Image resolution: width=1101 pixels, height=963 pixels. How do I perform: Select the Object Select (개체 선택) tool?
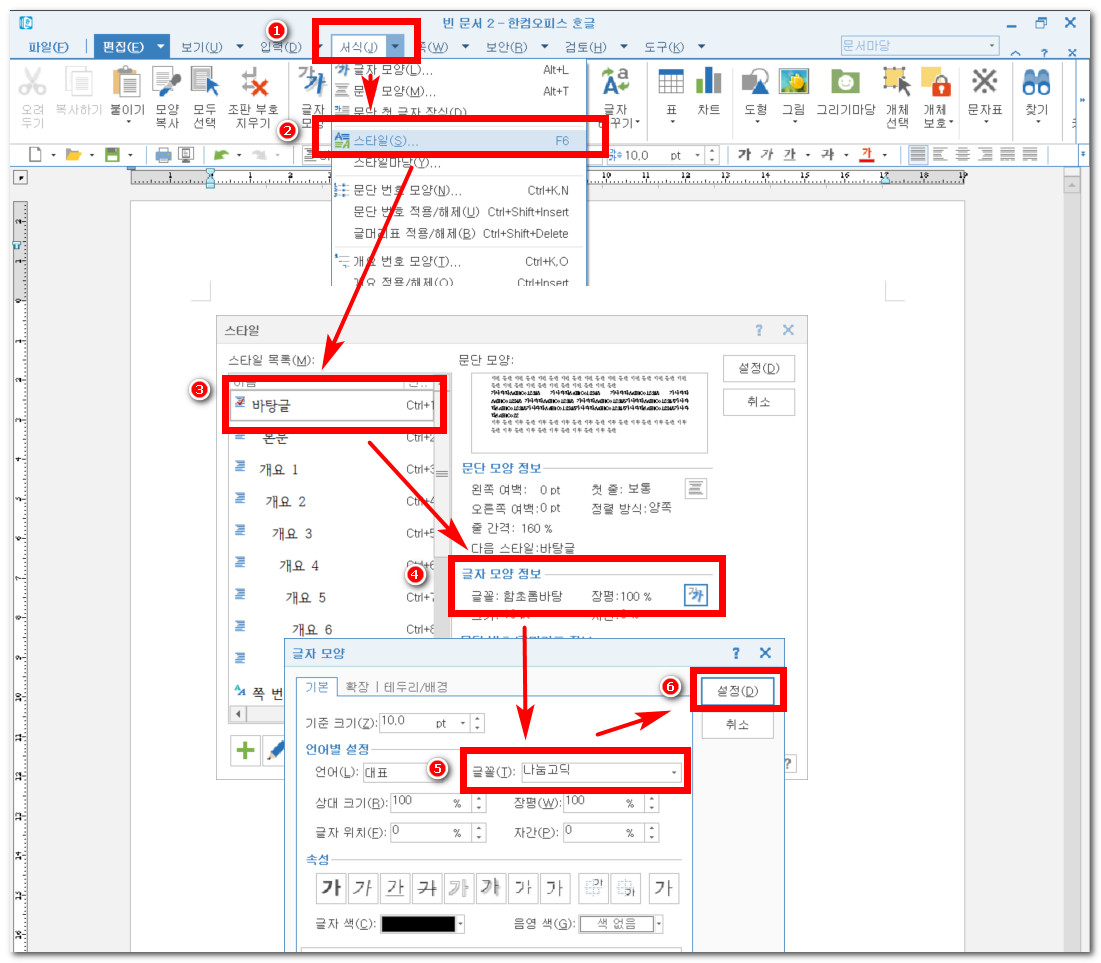click(x=897, y=83)
